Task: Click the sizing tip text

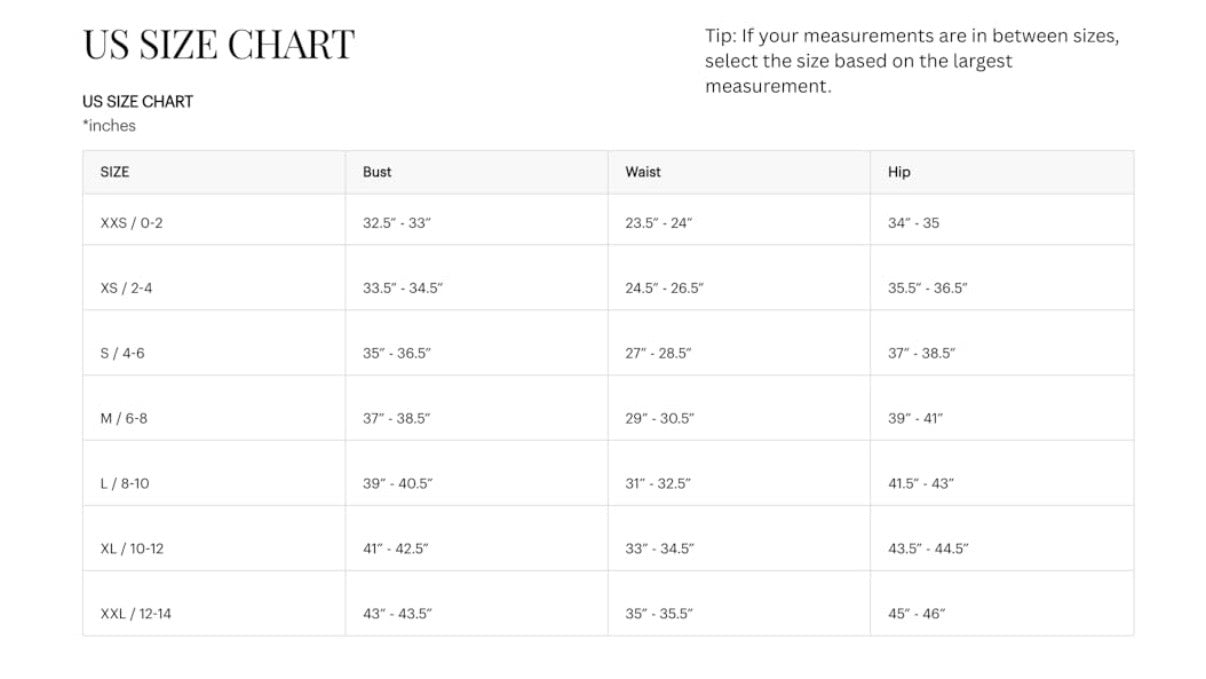Action: point(912,61)
